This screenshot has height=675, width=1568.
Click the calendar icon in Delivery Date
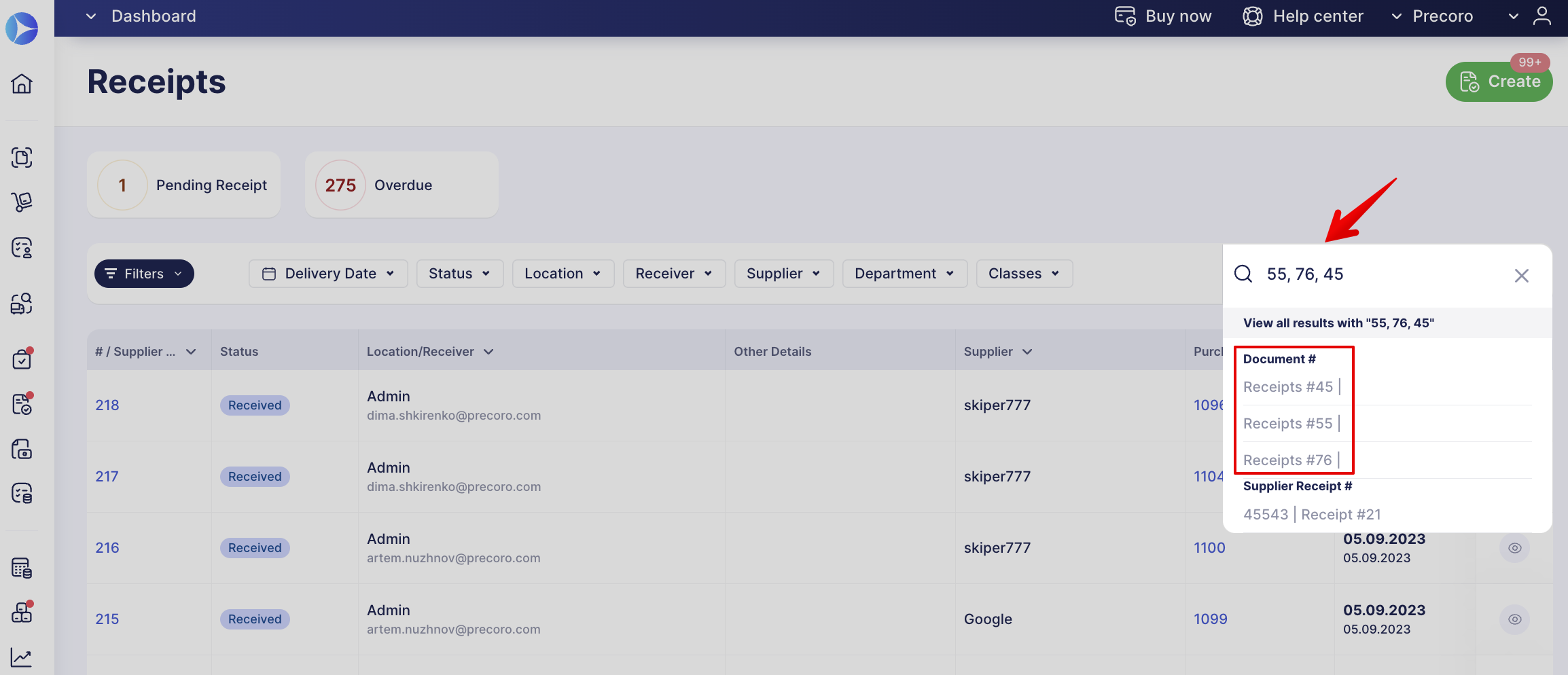pos(269,274)
